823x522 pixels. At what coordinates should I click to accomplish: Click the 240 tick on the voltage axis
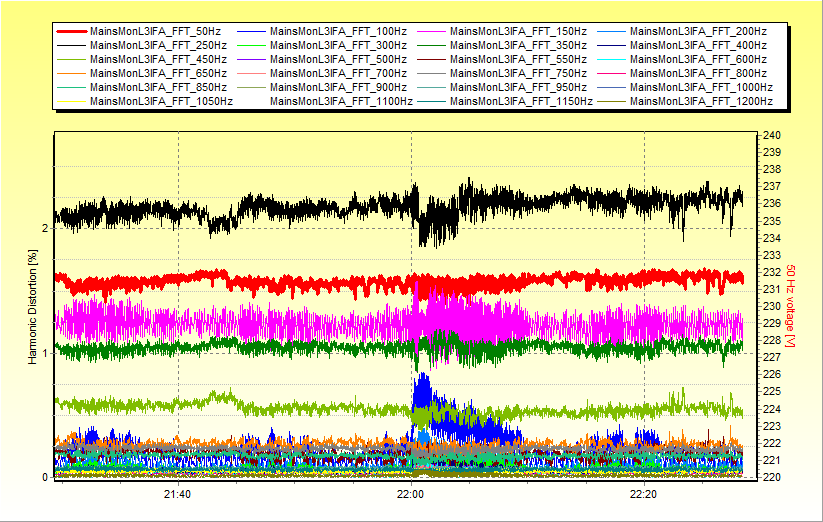coord(772,135)
